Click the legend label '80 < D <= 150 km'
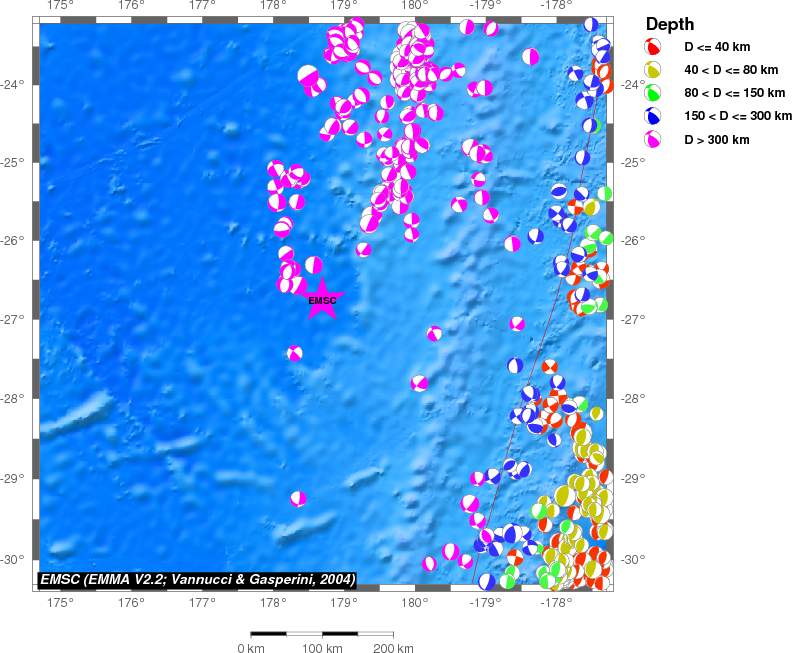Viewport: 792px width, 653px height. 735,93
